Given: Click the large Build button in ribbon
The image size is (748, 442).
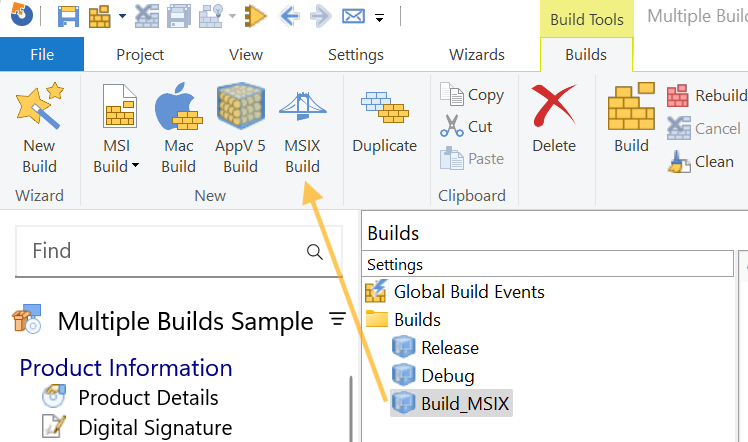Looking at the screenshot, I should point(631,119).
